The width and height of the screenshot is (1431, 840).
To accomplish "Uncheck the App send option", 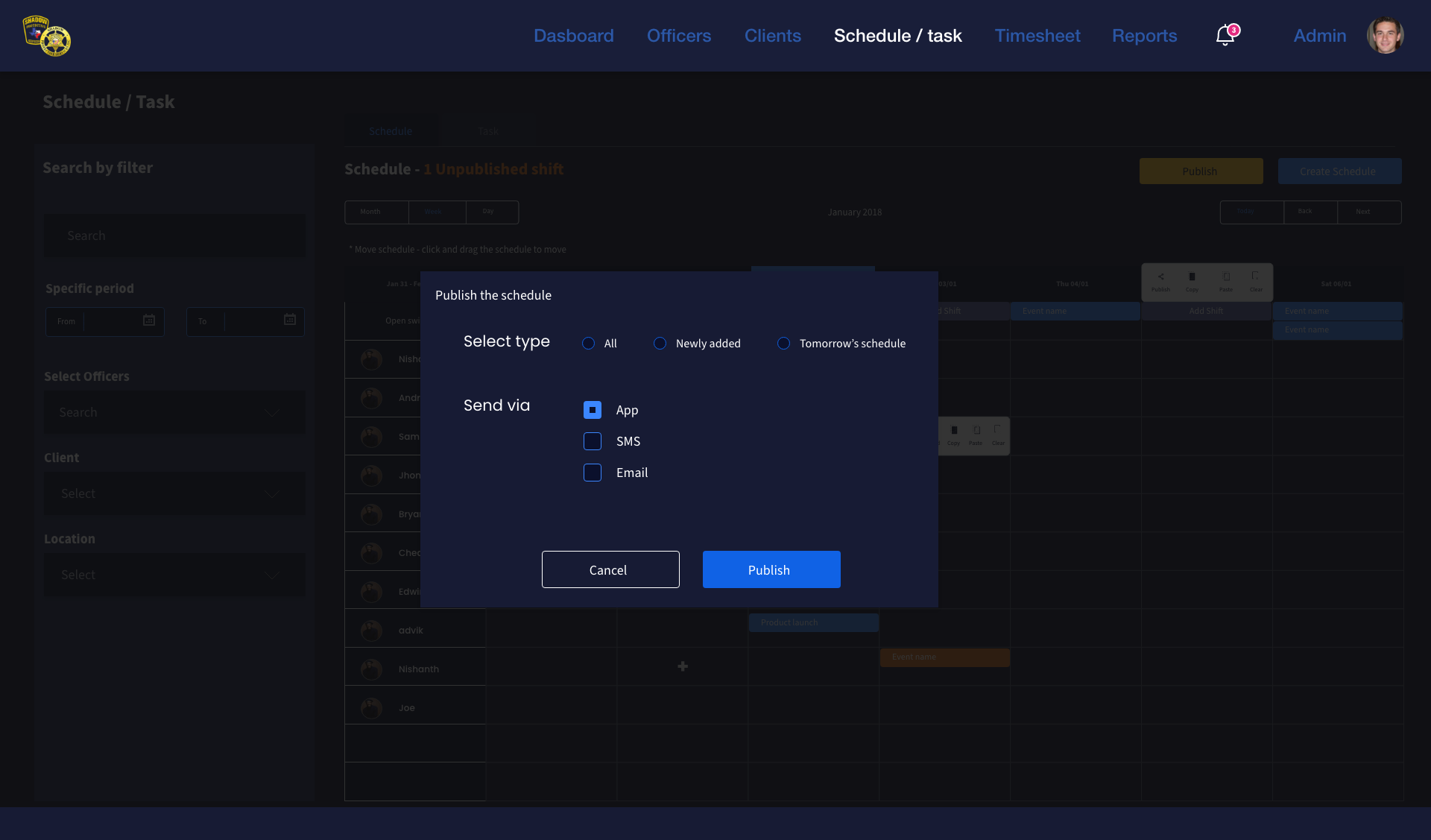I will (x=593, y=410).
